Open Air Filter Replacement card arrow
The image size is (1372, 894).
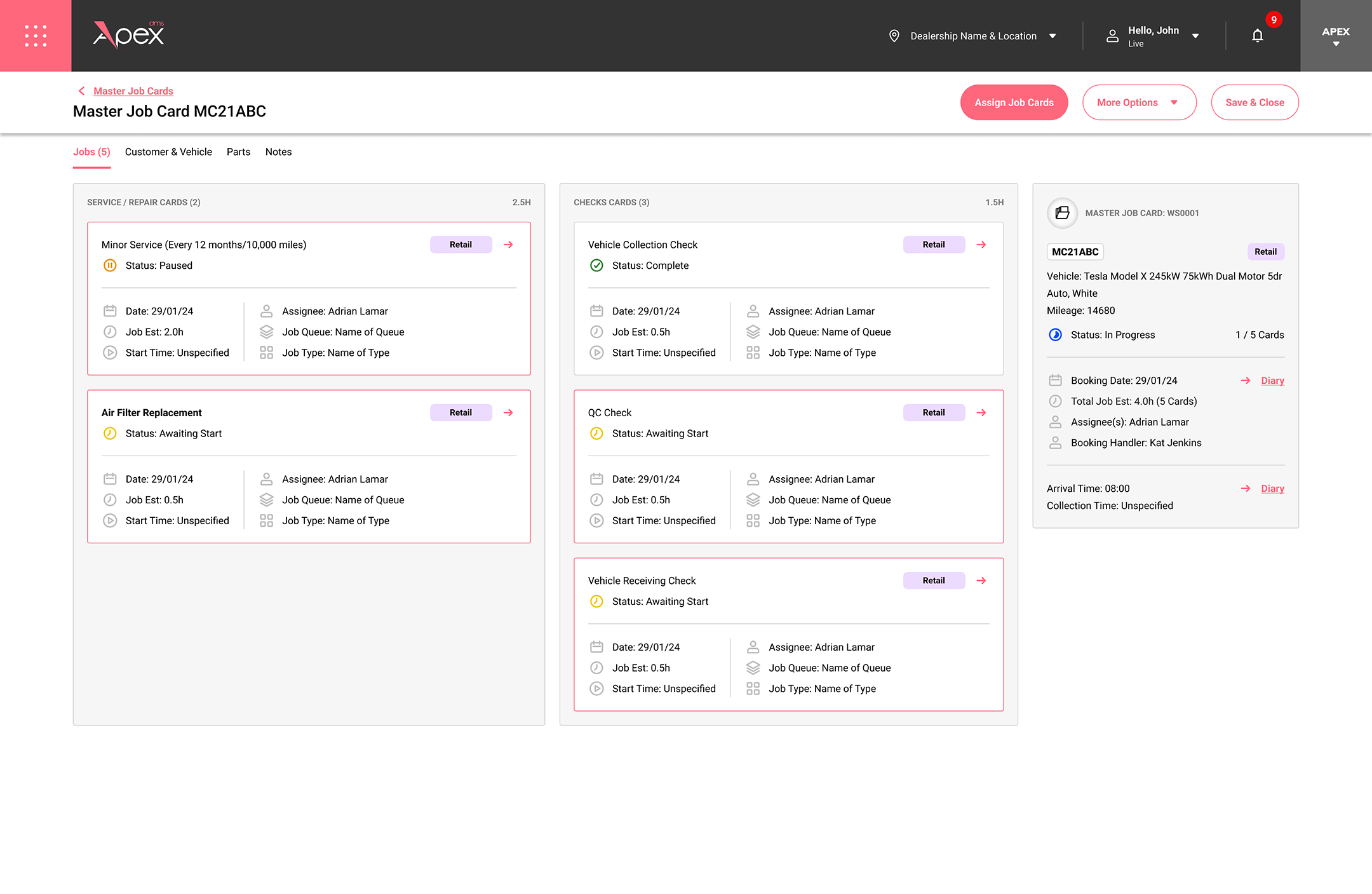pos(508,412)
